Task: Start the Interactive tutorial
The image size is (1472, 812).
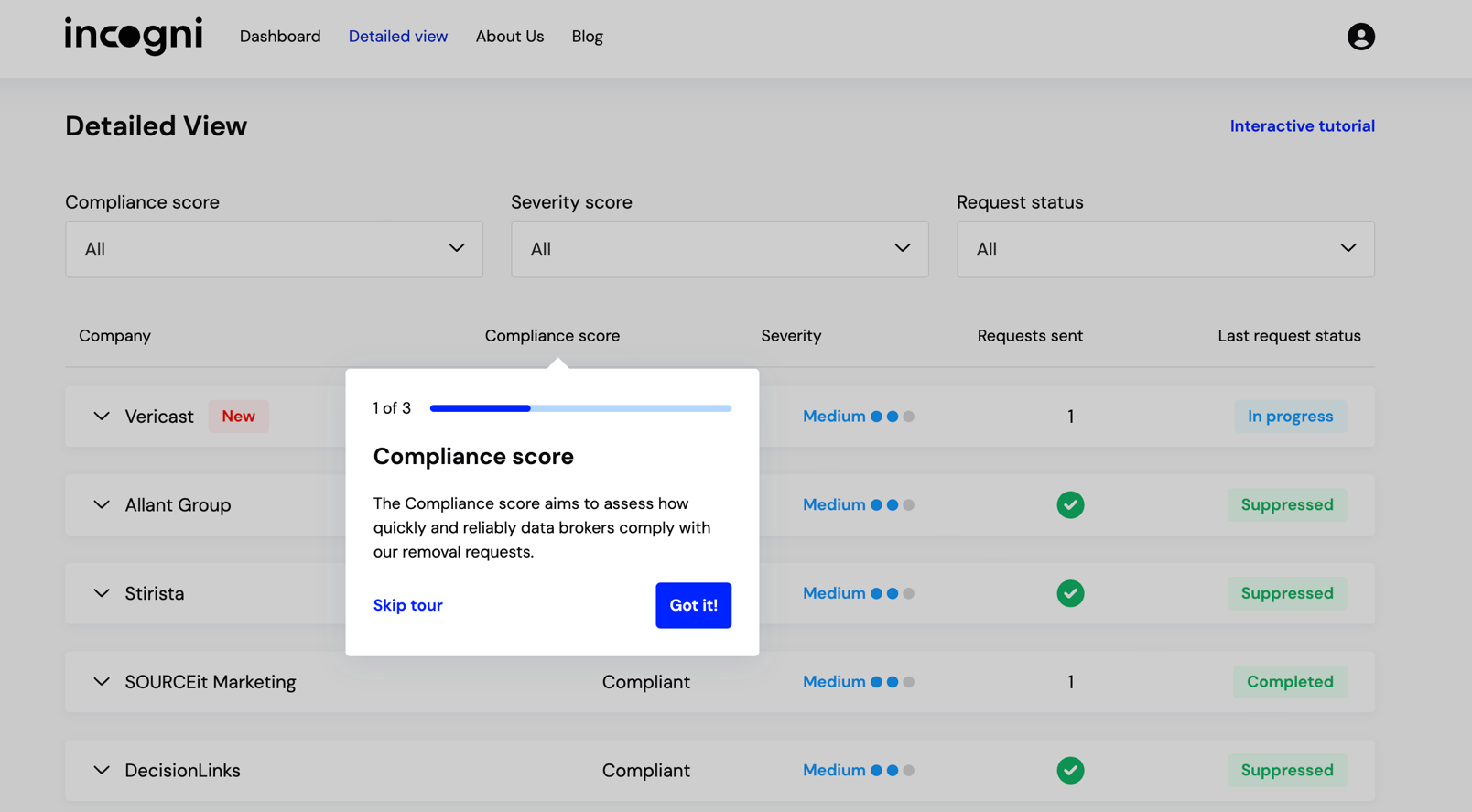Action: [x=1302, y=126]
